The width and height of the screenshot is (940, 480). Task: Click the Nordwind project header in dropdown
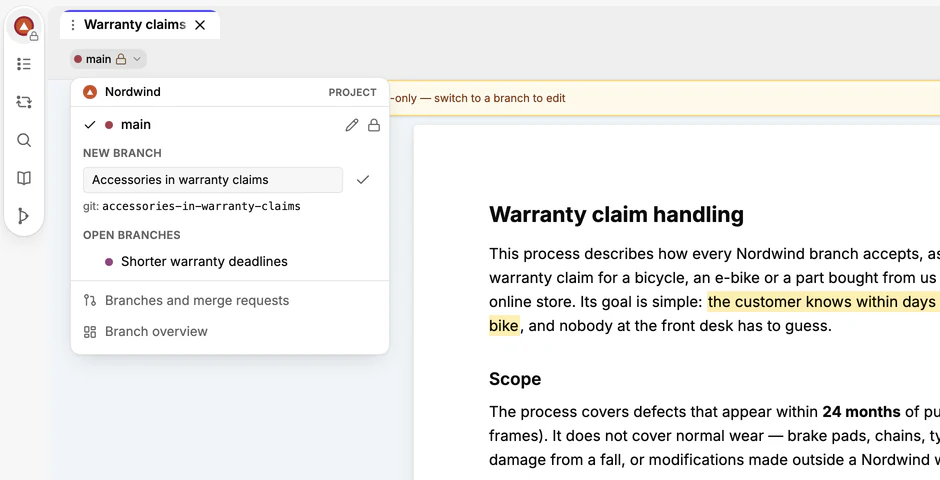230,92
